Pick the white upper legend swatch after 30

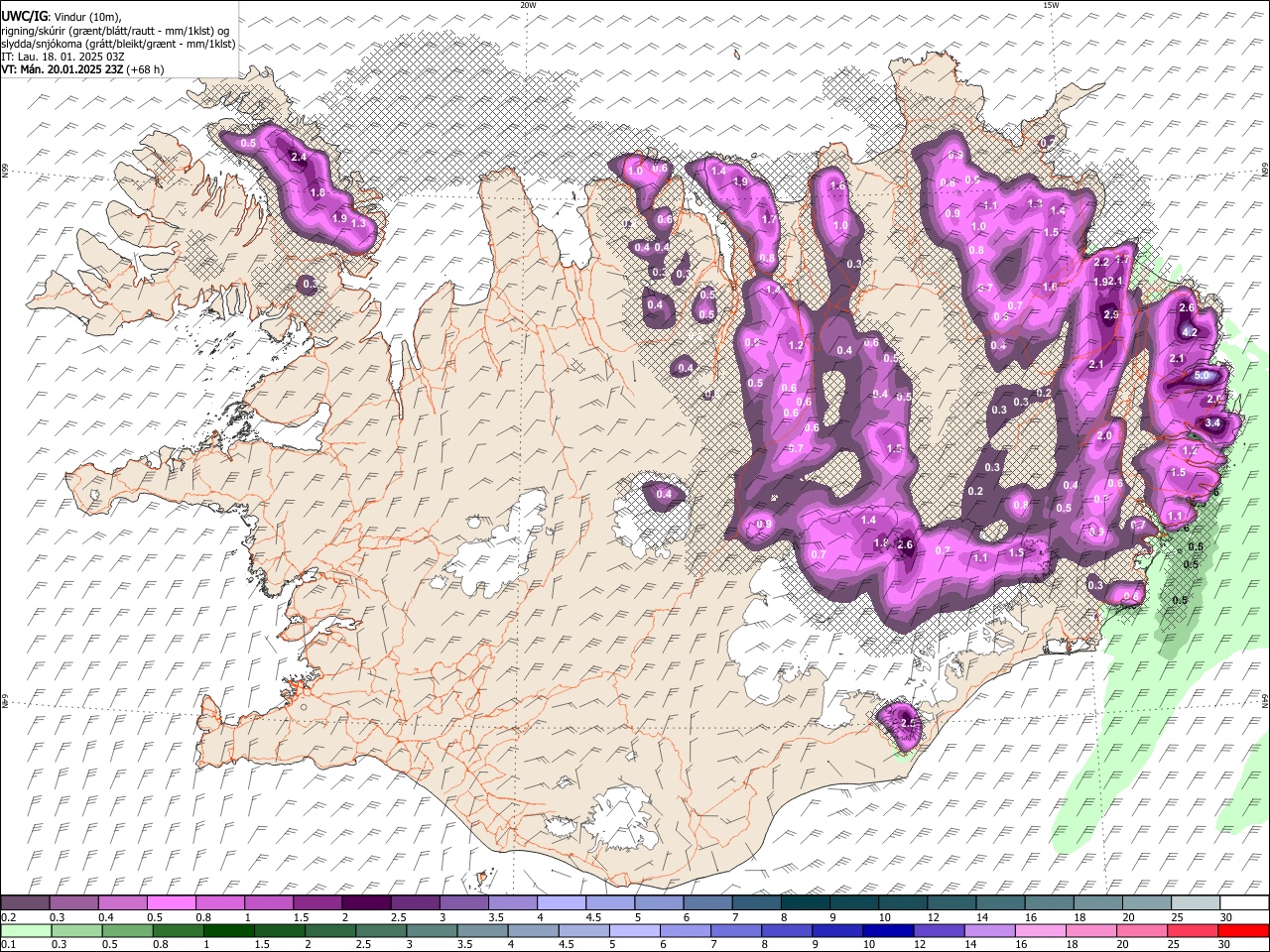(x=1244, y=902)
